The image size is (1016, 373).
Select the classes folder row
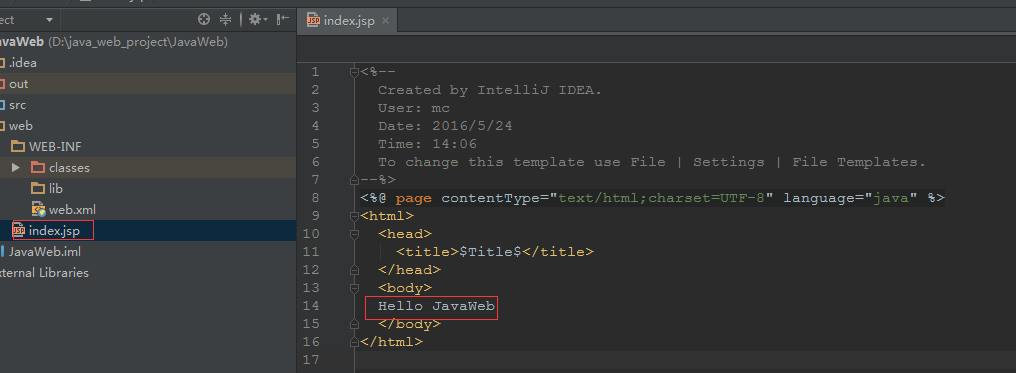(148, 168)
